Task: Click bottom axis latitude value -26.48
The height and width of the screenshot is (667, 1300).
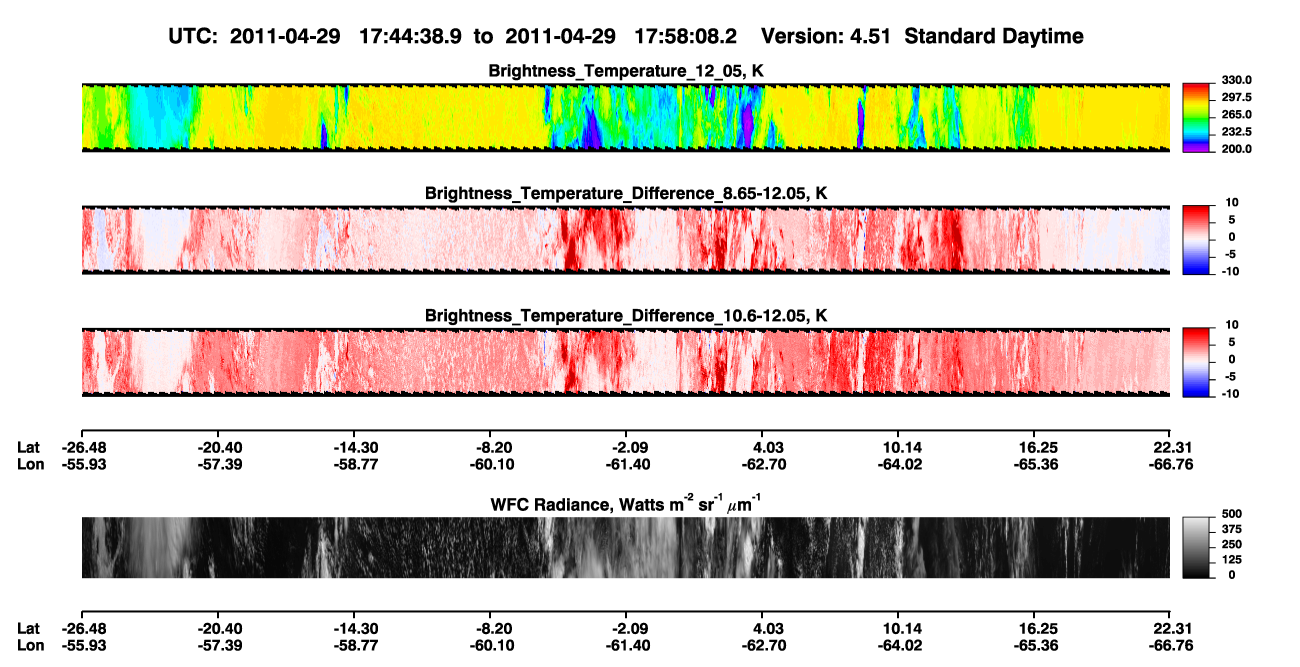Action: point(82,629)
